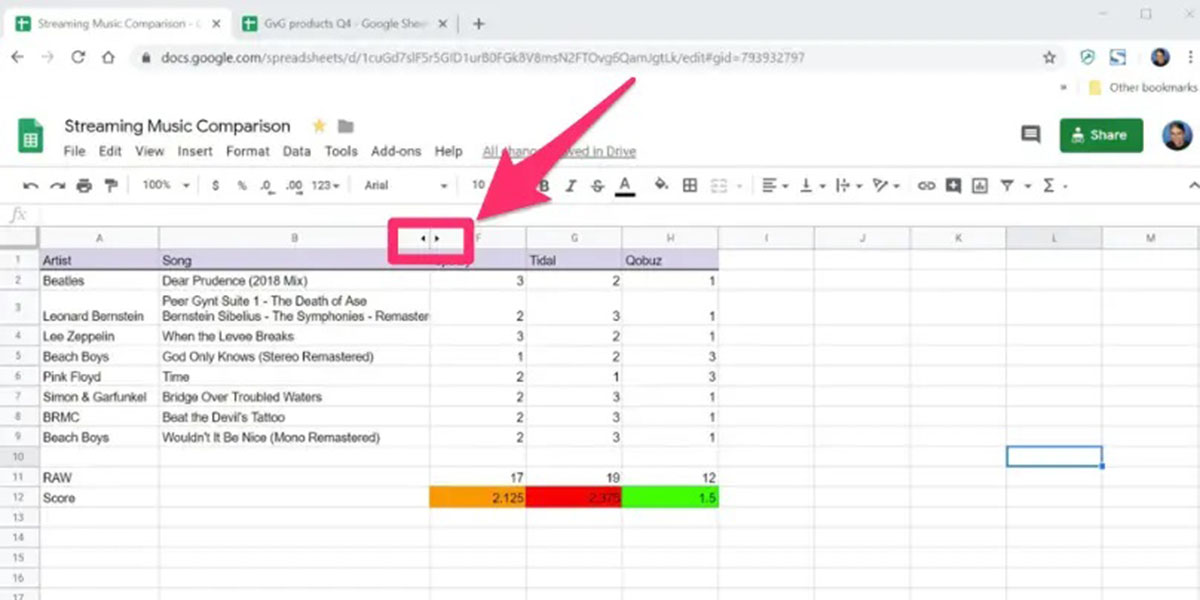
Task: Apply strikethrough formatting
Action: point(598,186)
